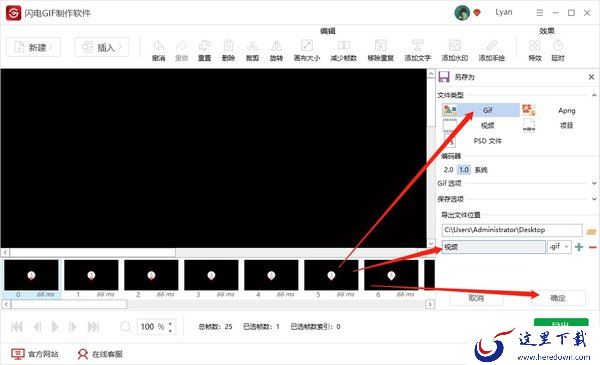
Task: Choose the 系统 (system) encoder
Action: click(x=481, y=170)
